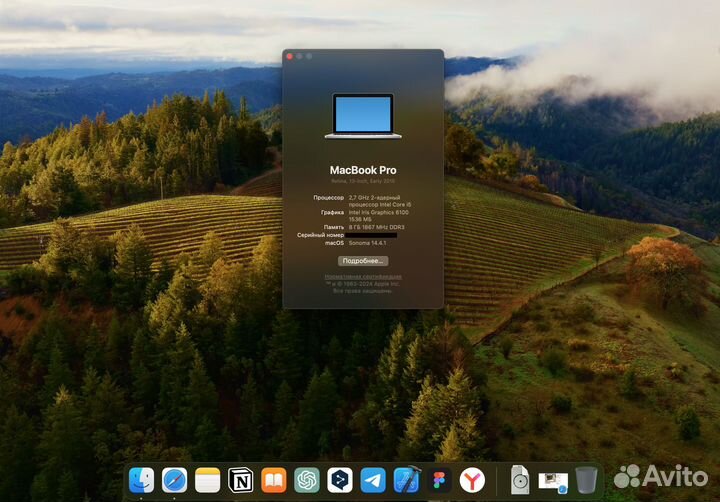The image size is (720, 502).
Task: Close the About This Mac window
Action: [289, 56]
